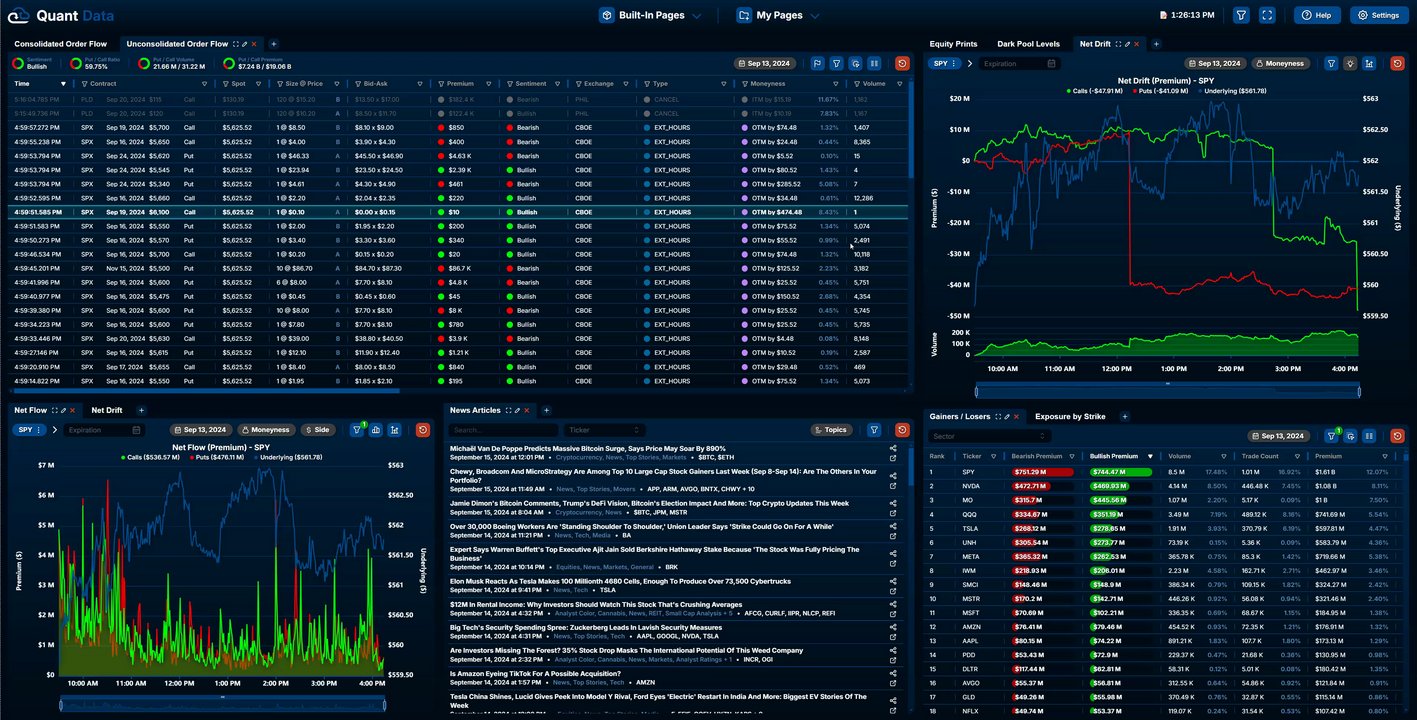
Task: Click the Net Drift chart time range slider
Action: 1167,391
